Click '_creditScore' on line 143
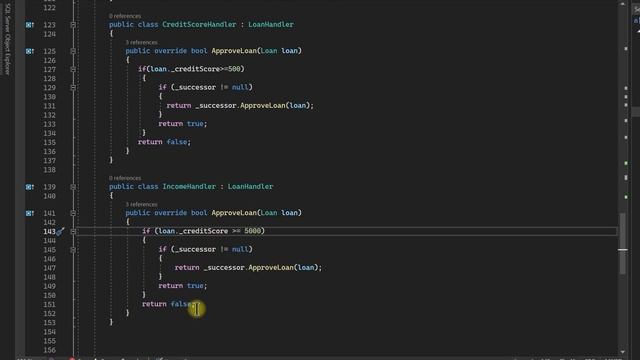 click(x=203, y=231)
